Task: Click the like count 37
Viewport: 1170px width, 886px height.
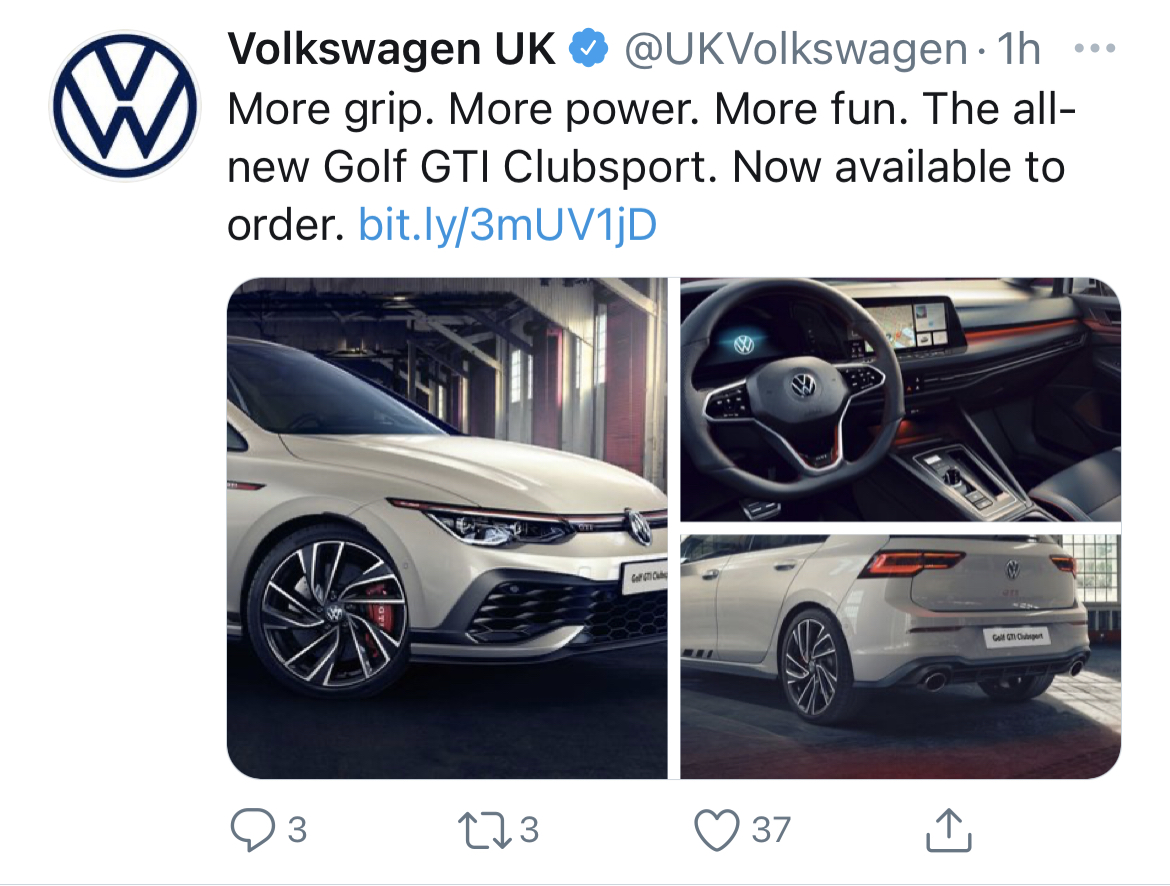Action: 771,830
